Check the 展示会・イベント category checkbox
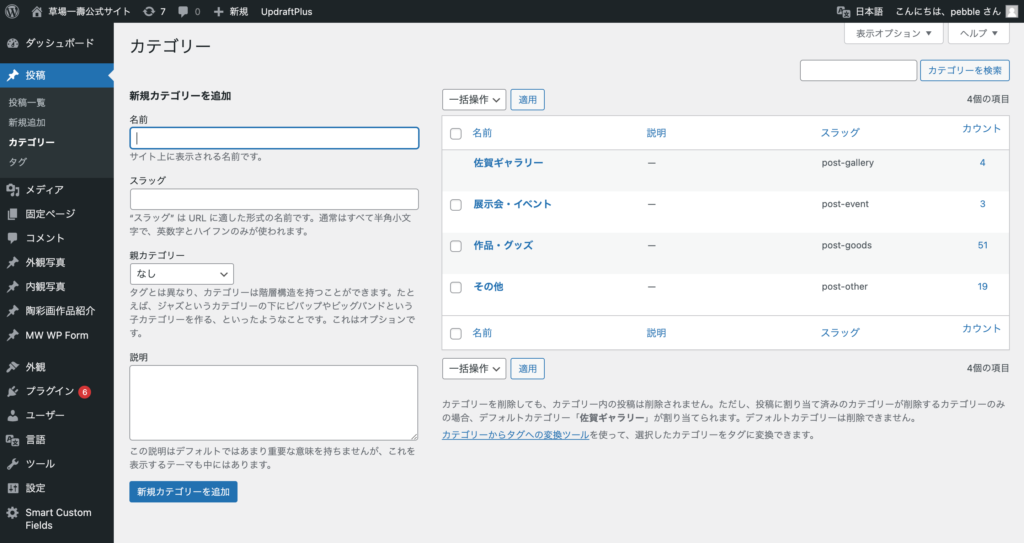This screenshot has width=1024, height=543. (456, 204)
